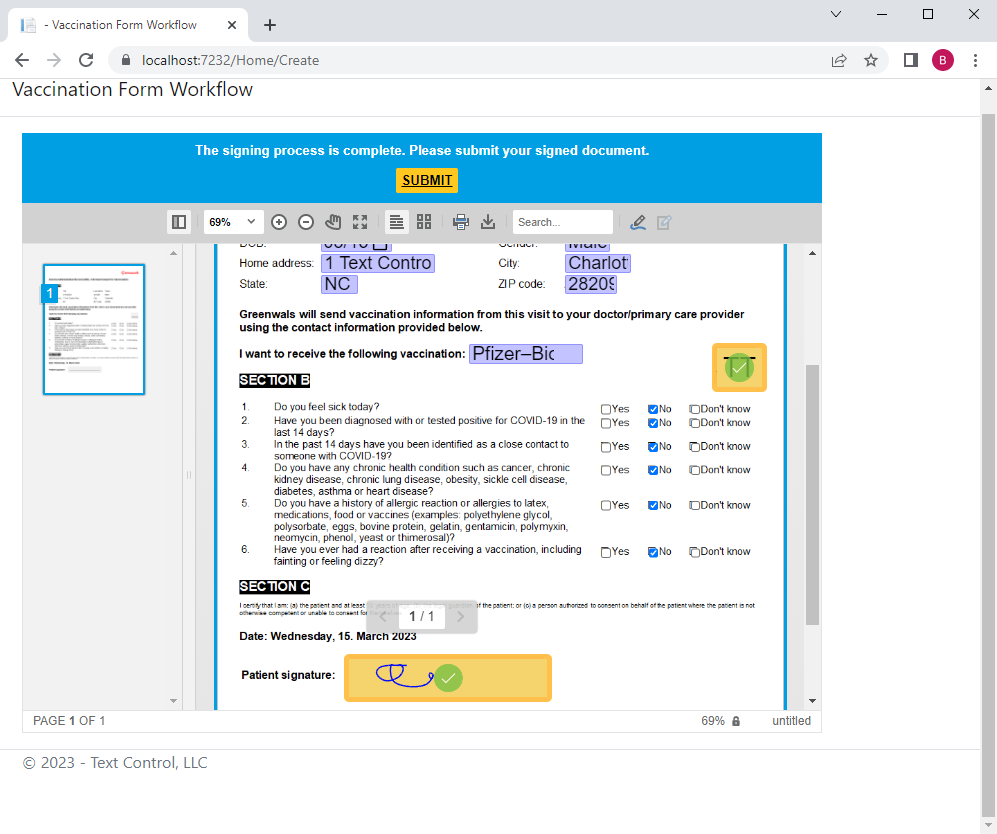Click the lock icon in status bar
The width and height of the screenshot is (997, 834).
(x=736, y=721)
